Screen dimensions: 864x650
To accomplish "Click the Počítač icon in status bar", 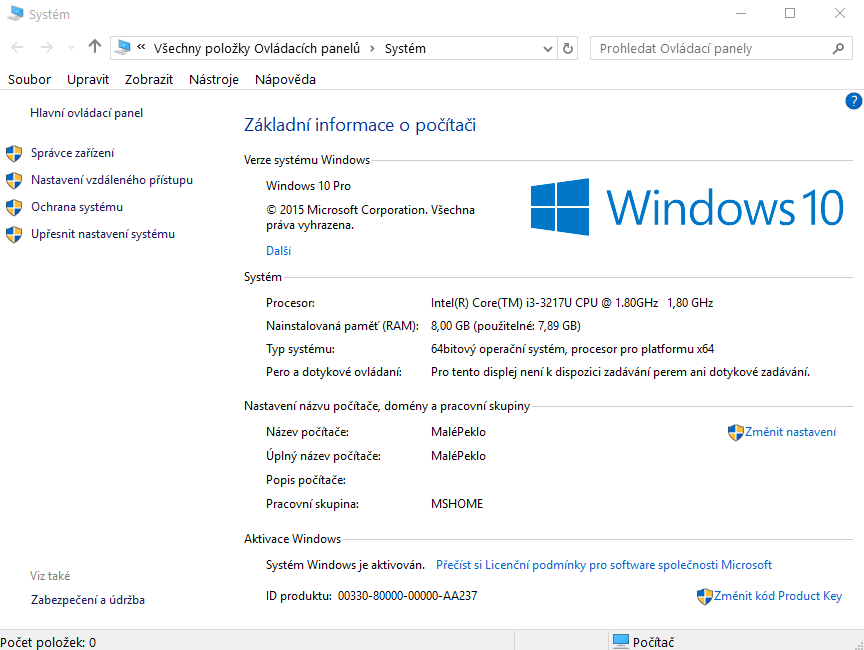I will point(621,642).
